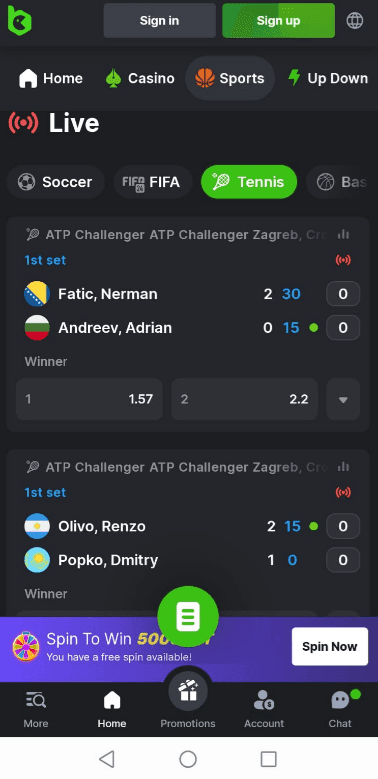Bet on winner 1 at odds 1.57
The width and height of the screenshot is (378, 779).
tap(89, 399)
